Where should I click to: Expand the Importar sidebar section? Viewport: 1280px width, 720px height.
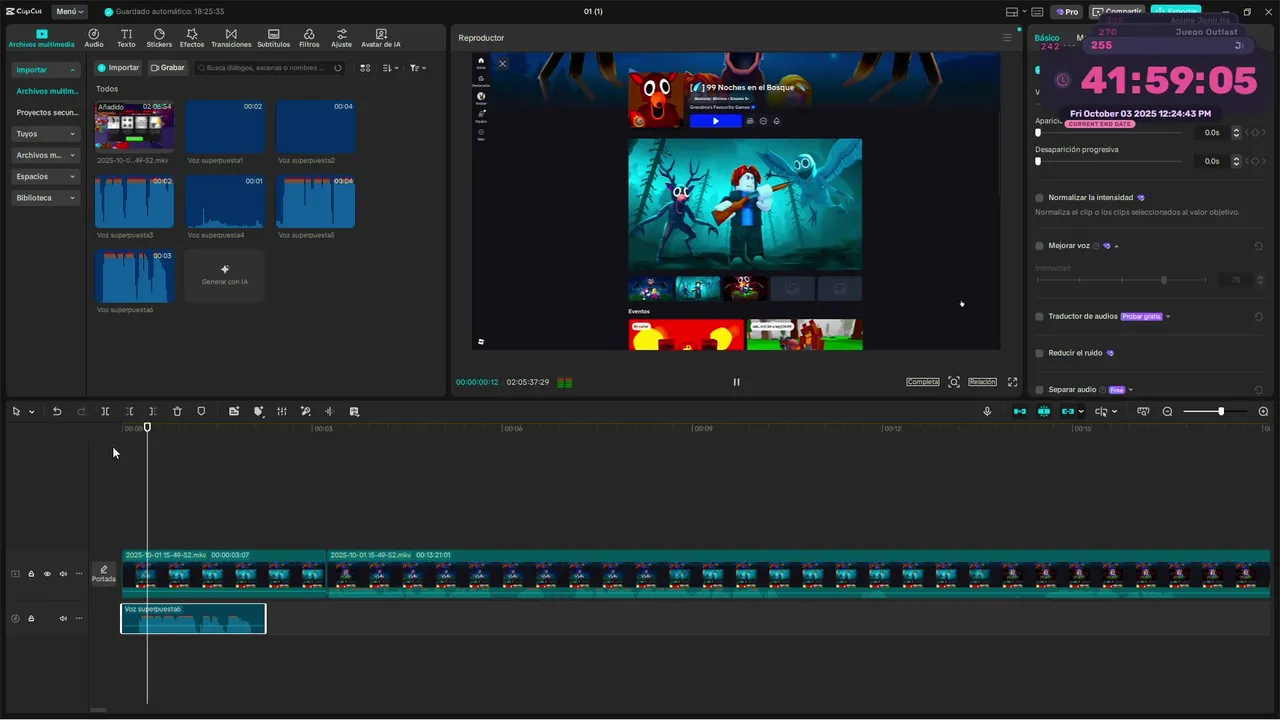(46, 70)
